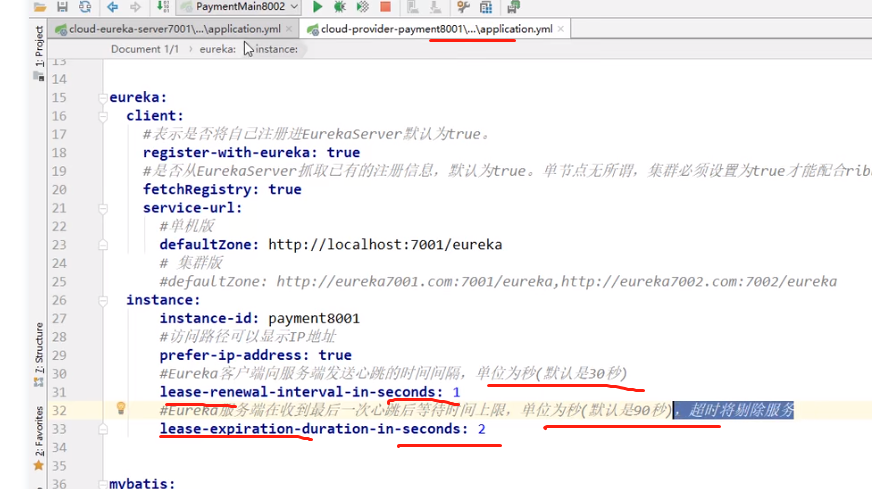Click the instance-id value payment8001
The image size is (872, 489).
pyautogui.click(x=314, y=318)
